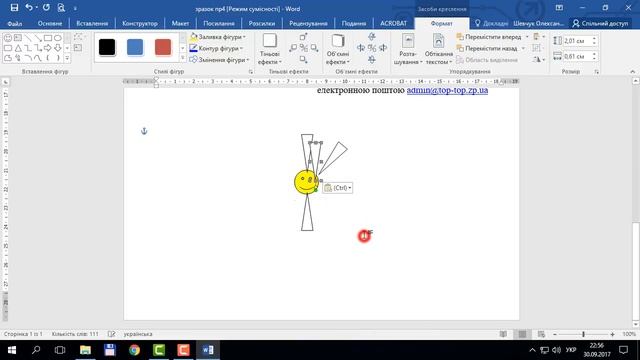Click the Edit Shape icon
640x360 pixels.
click(x=79, y=37)
